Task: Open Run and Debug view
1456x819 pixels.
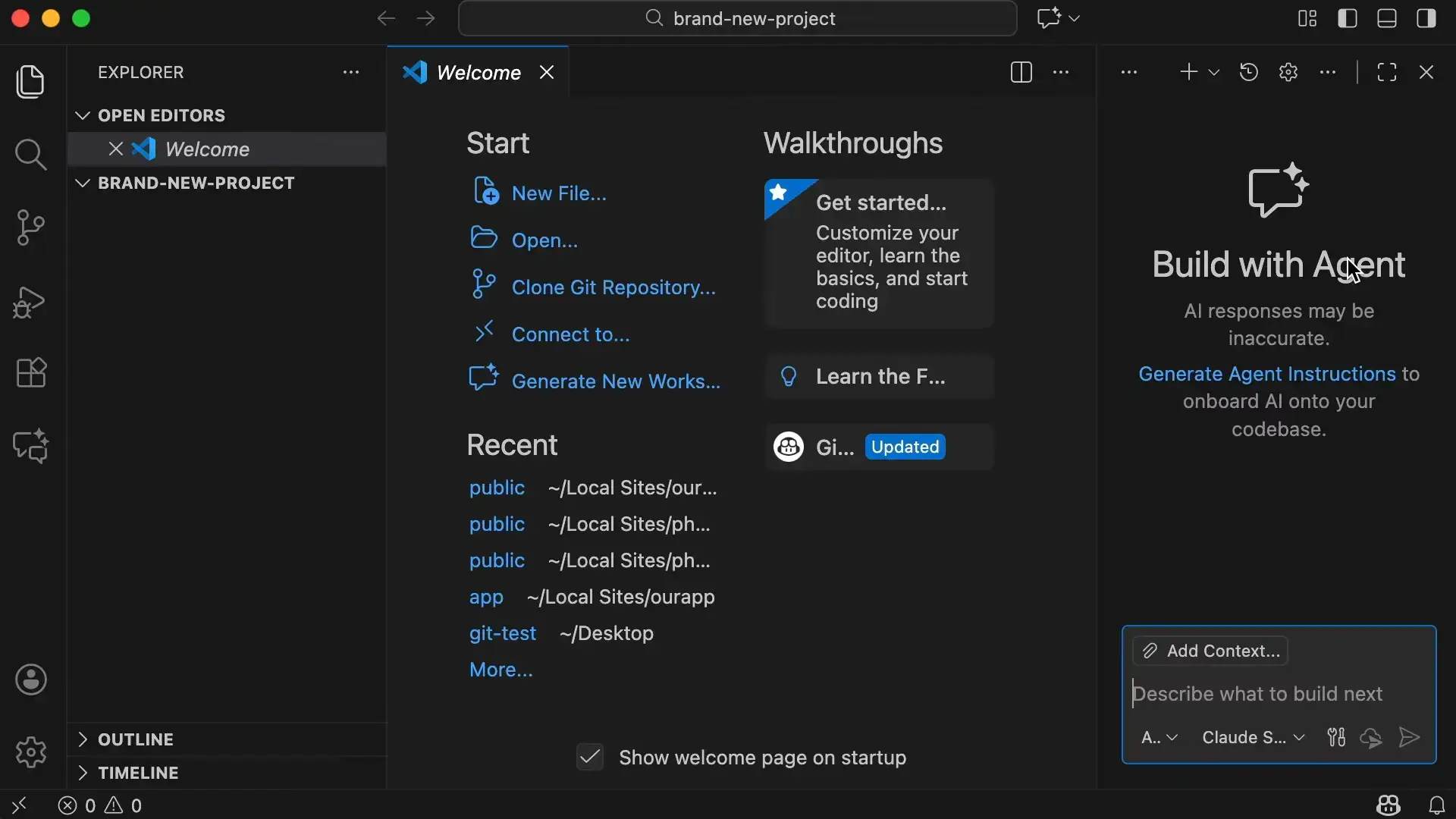Action: pyautogui.click(x=30, y=302)
